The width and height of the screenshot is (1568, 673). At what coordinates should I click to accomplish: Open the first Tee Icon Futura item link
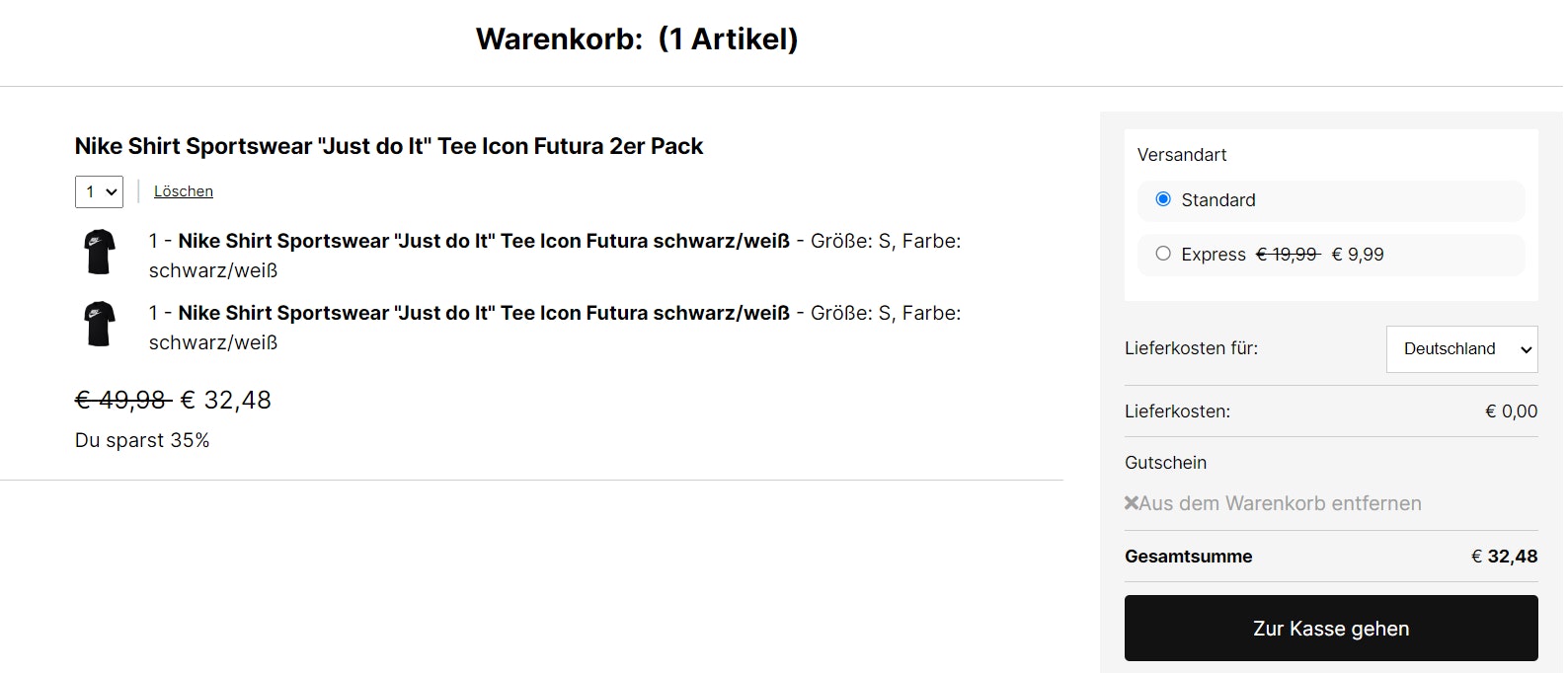tap(483, 241)
